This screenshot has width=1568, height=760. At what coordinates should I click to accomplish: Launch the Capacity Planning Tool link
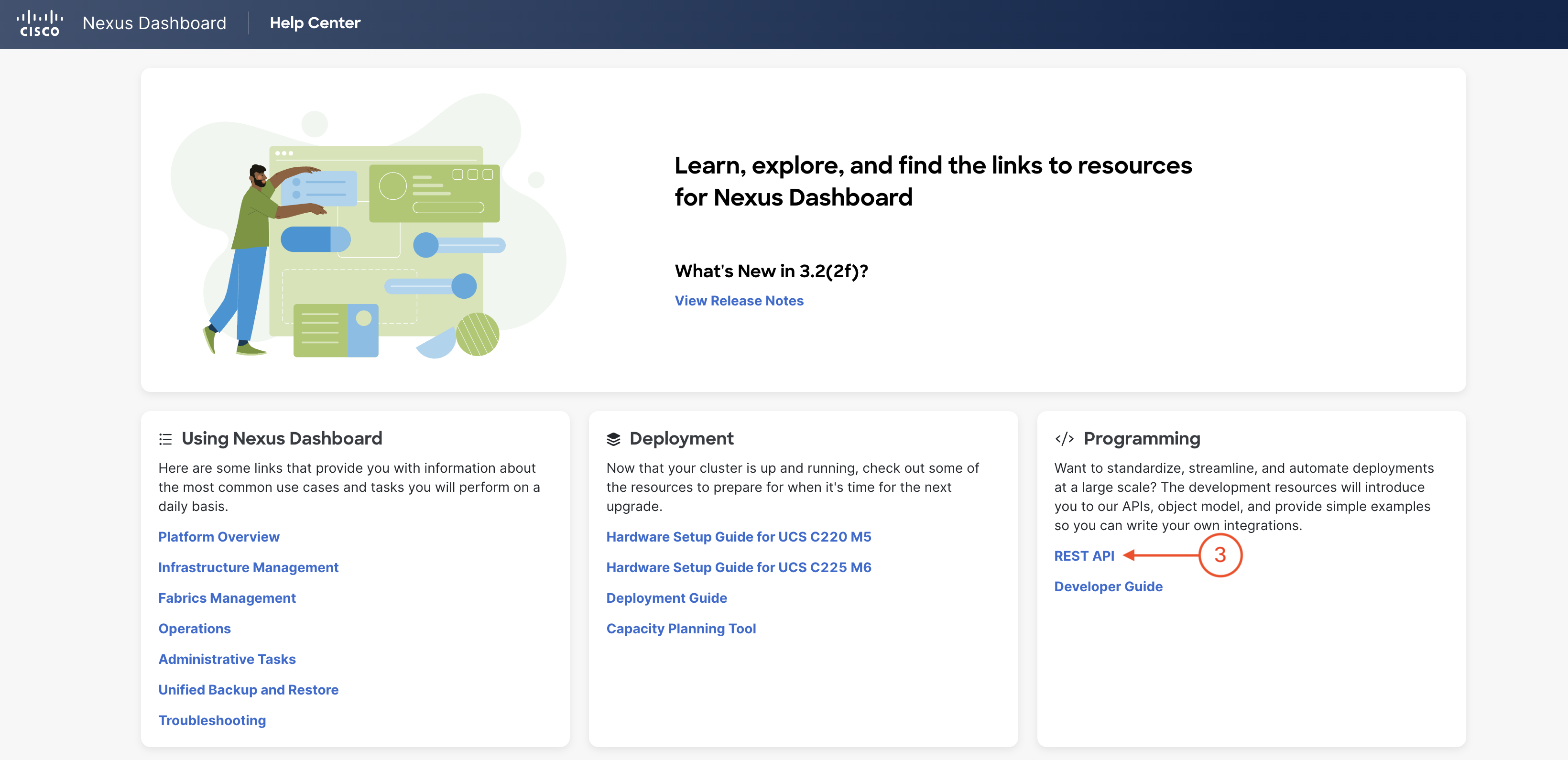[x=681, y=629]
